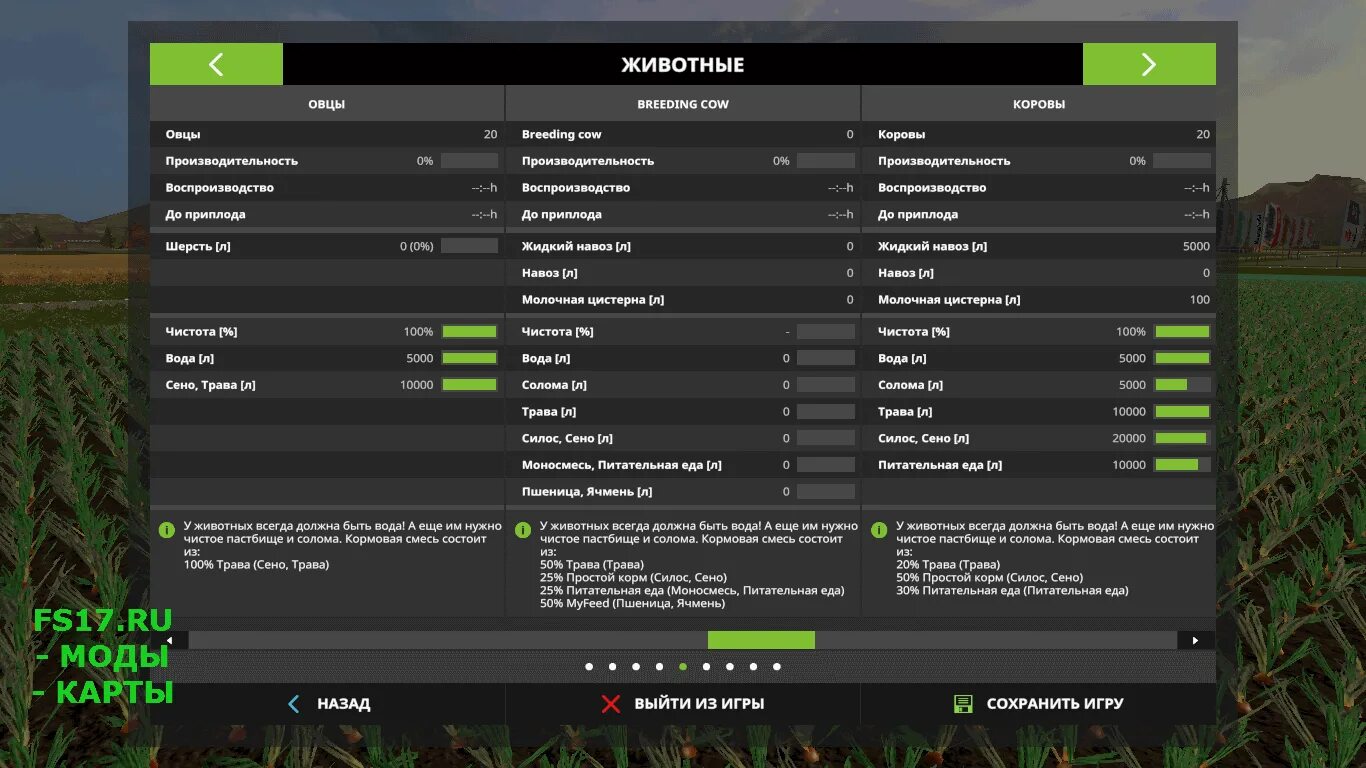Click back chevron icon beside НАЗАД

click(293, 704)
